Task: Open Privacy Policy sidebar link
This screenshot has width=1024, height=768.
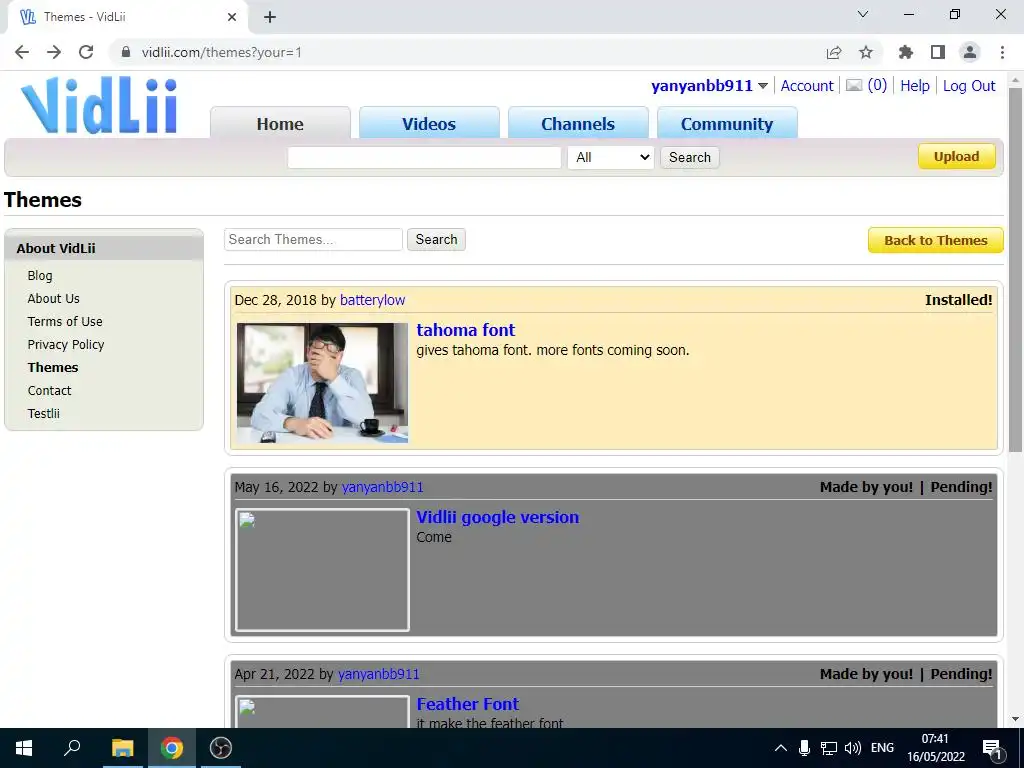Action: click(66, 344)
